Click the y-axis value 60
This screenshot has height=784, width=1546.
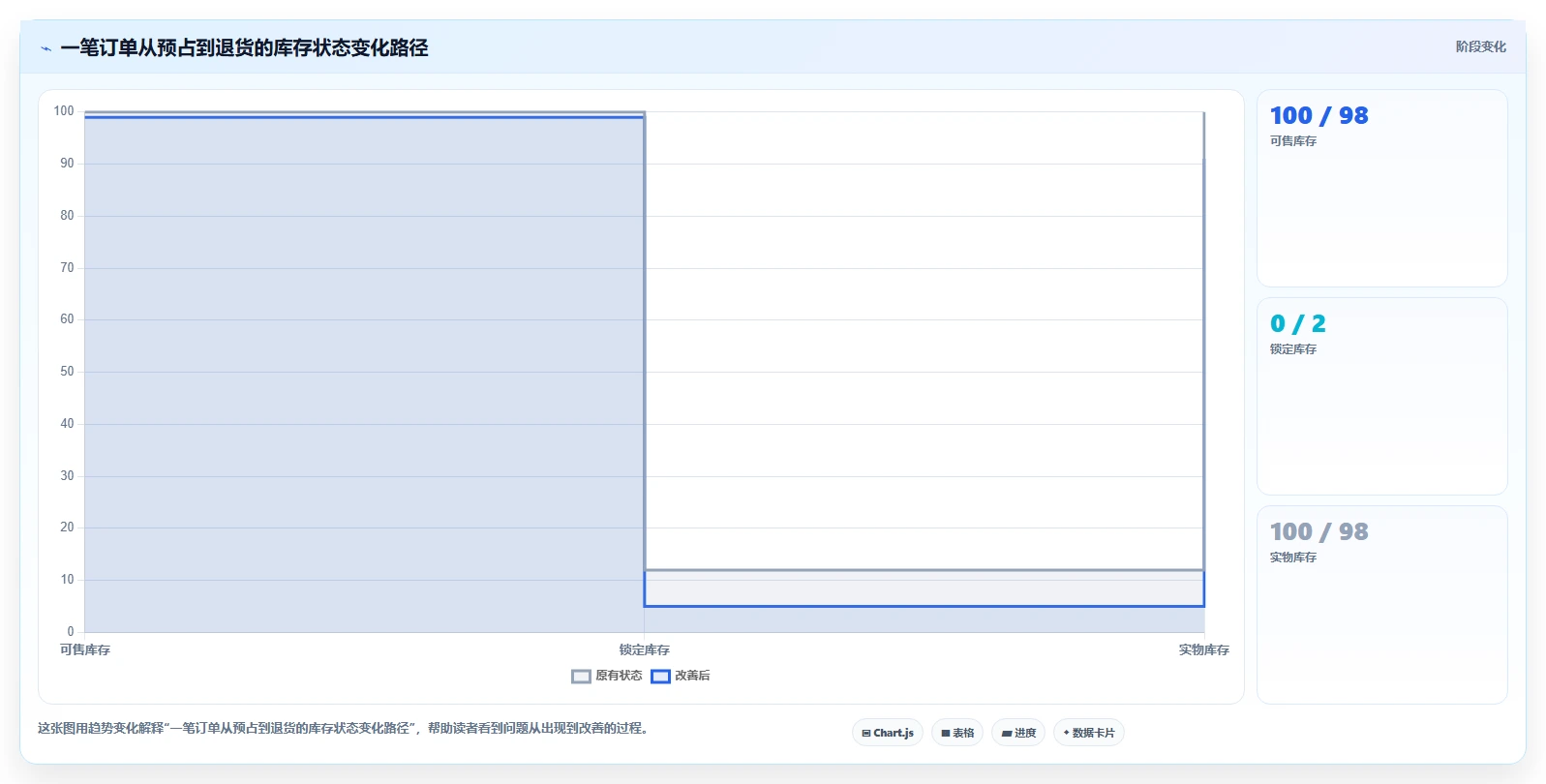[67, 319]
